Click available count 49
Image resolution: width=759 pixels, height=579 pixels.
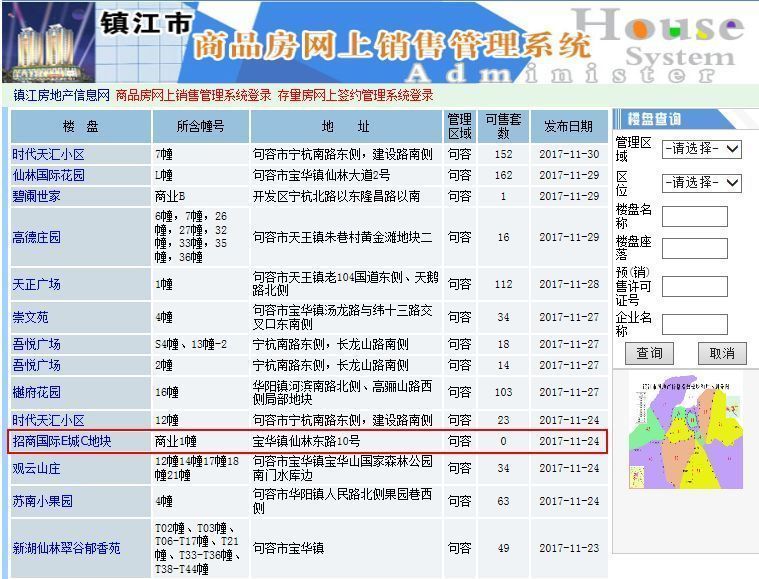coord(503,548)
